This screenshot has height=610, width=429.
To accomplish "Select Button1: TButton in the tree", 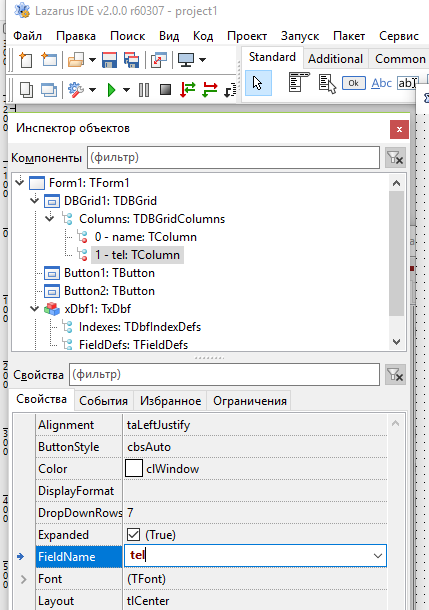I will [x=109, y=273].
